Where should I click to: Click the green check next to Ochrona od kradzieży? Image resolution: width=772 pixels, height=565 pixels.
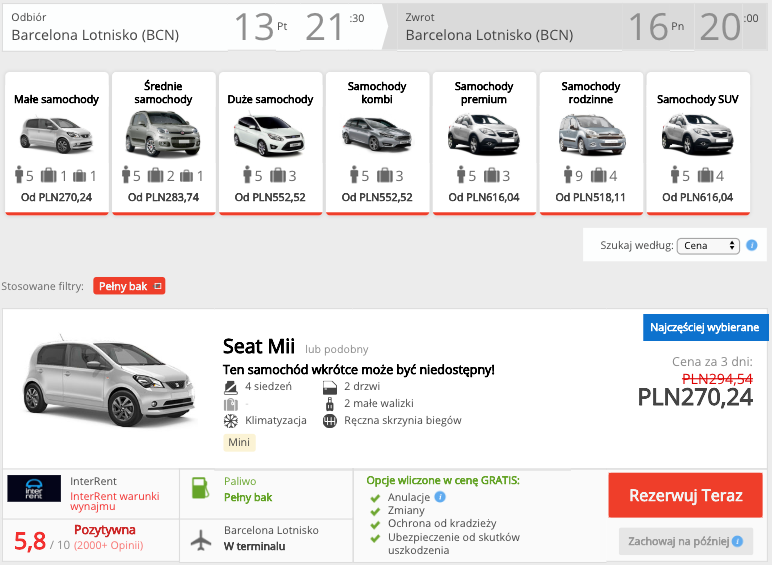(x=376, y=525)
